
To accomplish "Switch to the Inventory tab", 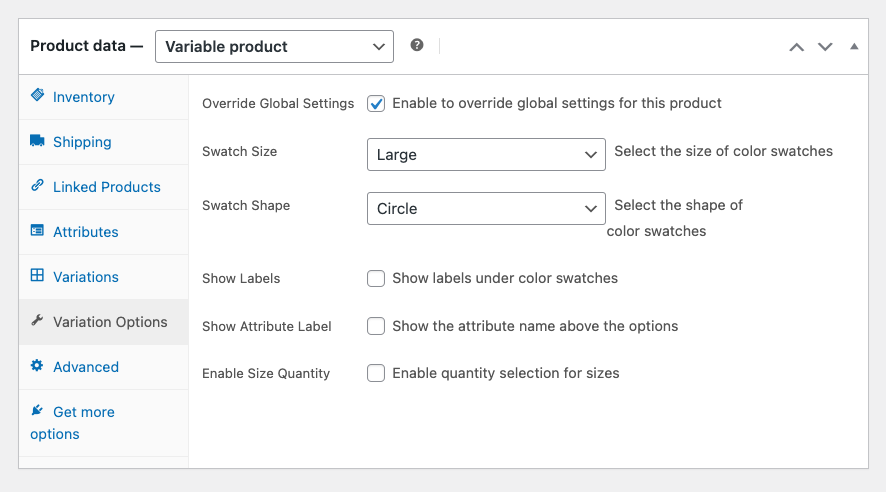I will click(x=103, y=97).
